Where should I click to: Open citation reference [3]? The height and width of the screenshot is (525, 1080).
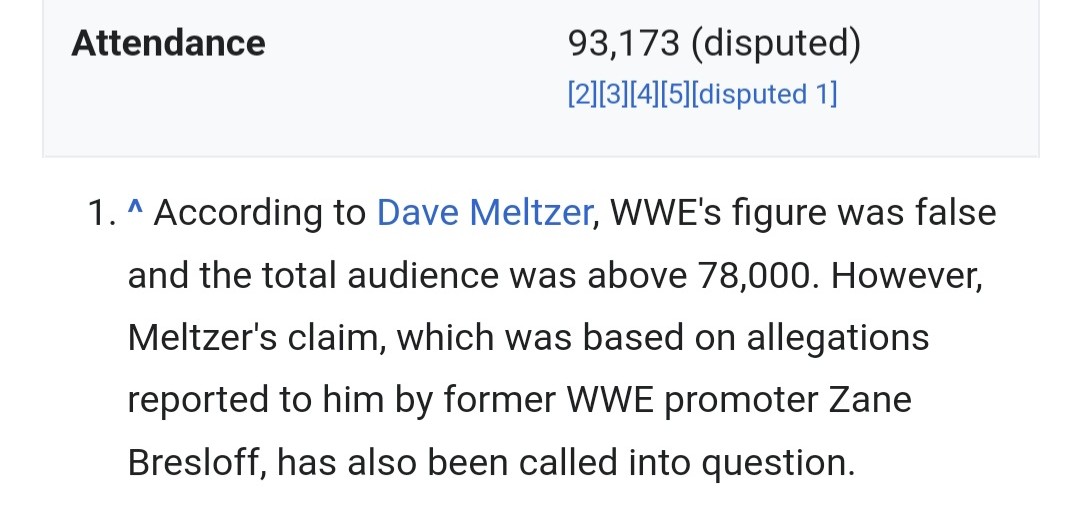(x=613, y=94)
